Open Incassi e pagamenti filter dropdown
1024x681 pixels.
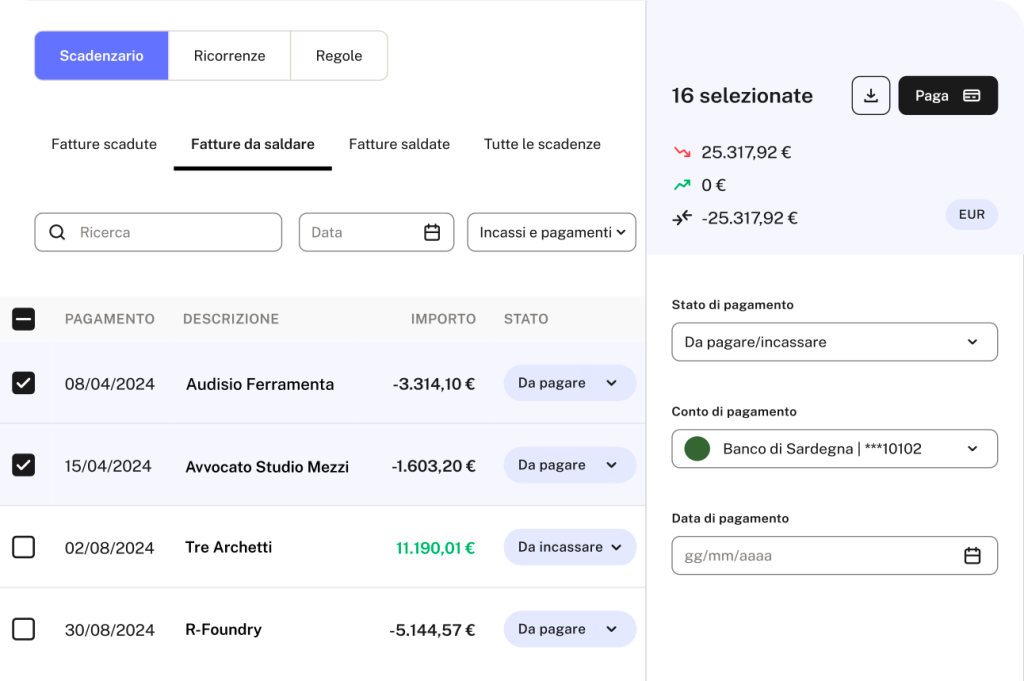click(551, 232)
